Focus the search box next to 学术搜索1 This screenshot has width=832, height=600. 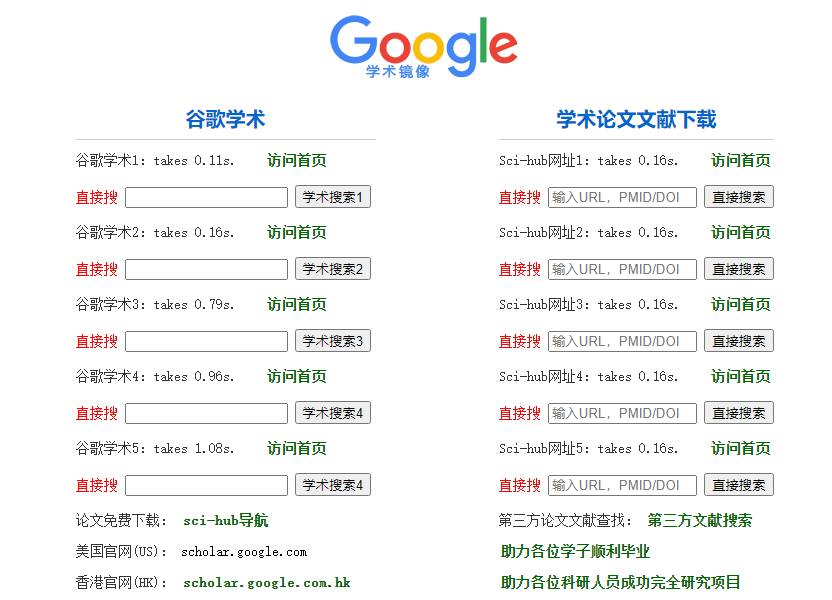(x=206, y=197)
